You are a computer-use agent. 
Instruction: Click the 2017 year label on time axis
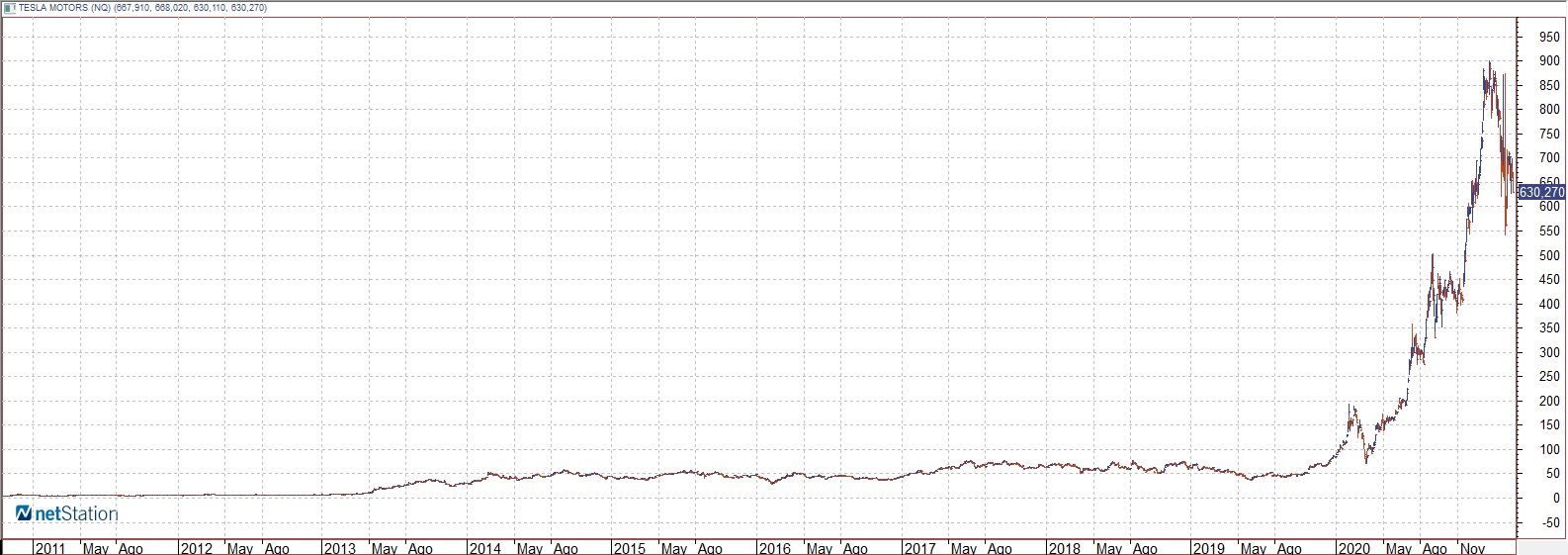(919, 547)
